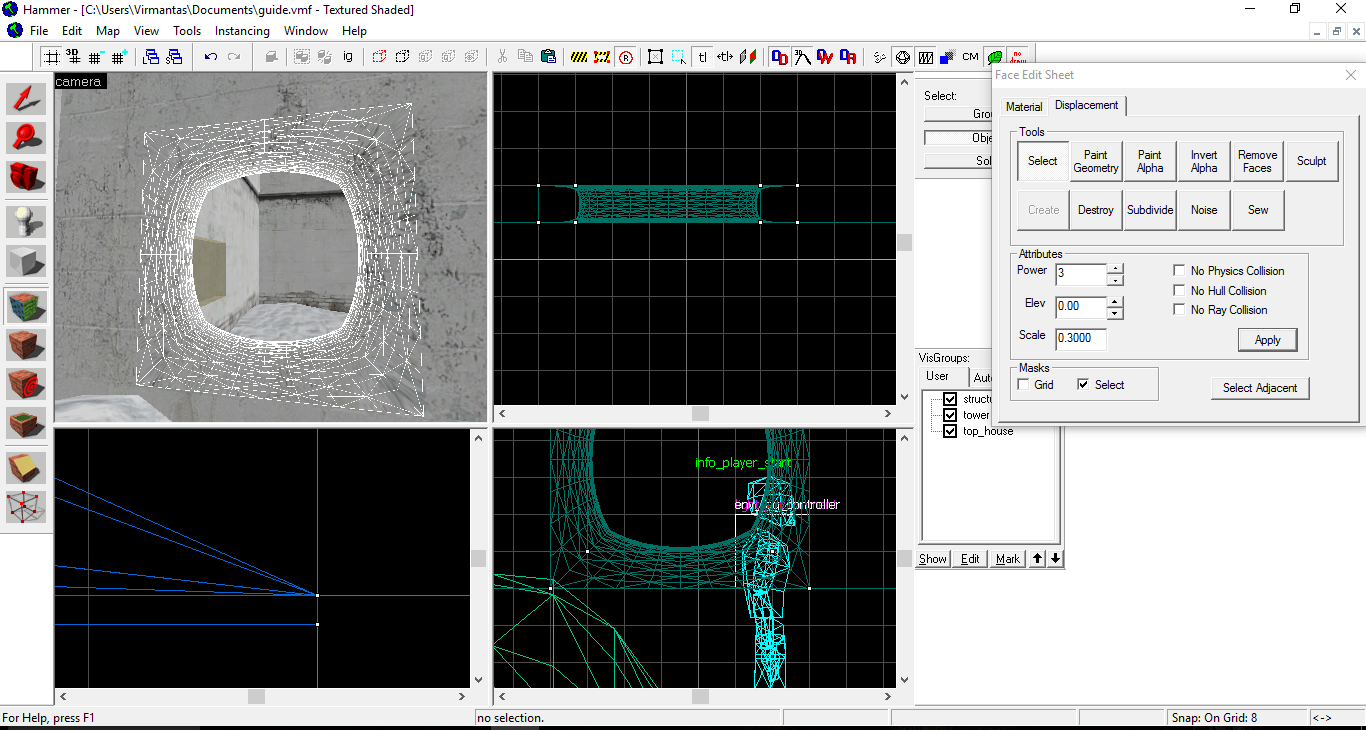This screenshot has height=730, width=1366.
Task: Select the Block tool gray cube
Action: (x=27, y=262)
